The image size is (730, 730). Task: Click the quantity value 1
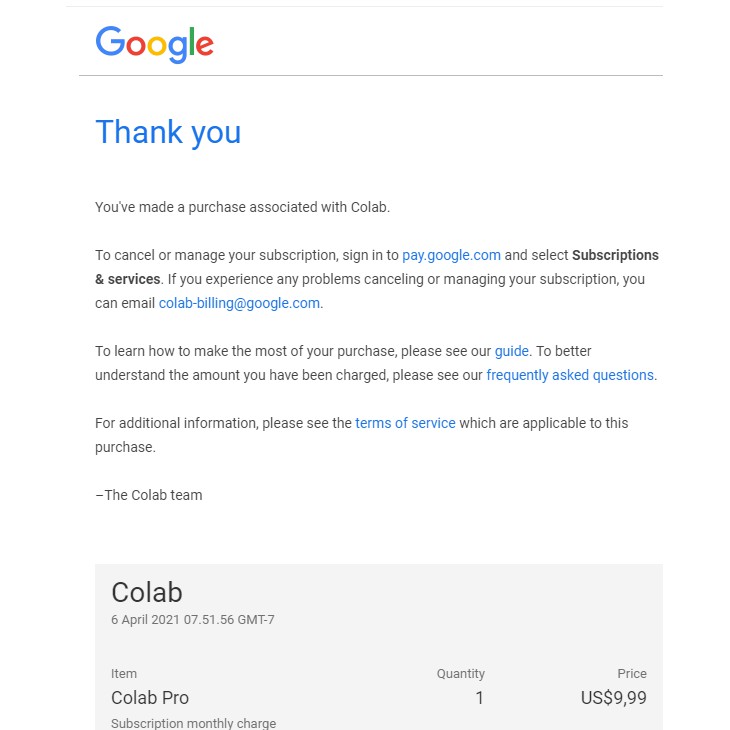tap(480, 697)
